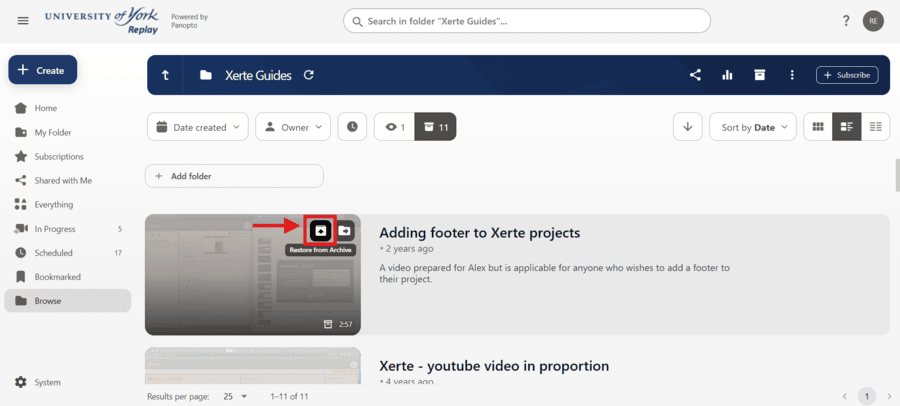
Task: Open My Folder in the sidebar
Action: (68, 132)
